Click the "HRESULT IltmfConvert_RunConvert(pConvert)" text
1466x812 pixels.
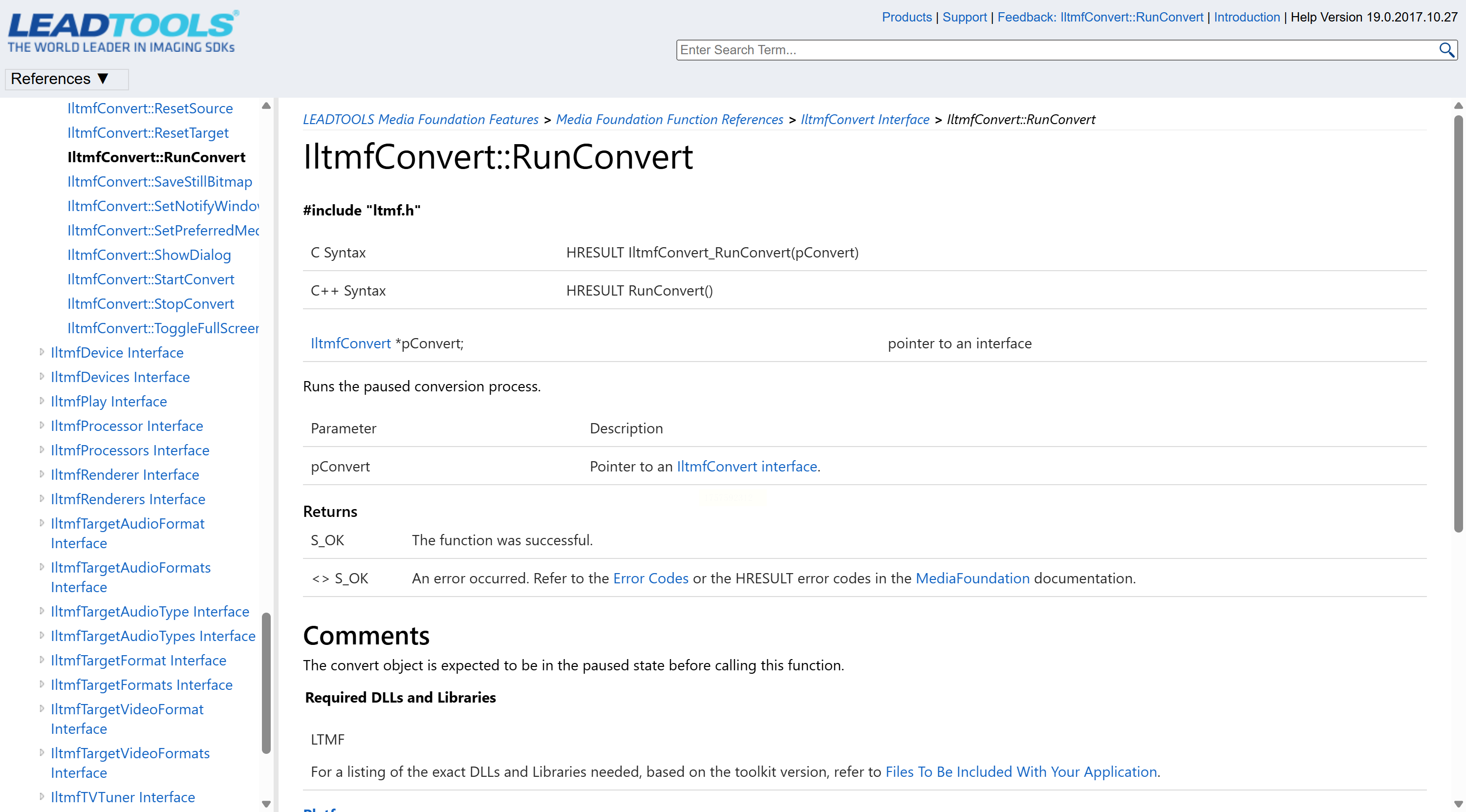pyautogui.click(x=712, y=253)
